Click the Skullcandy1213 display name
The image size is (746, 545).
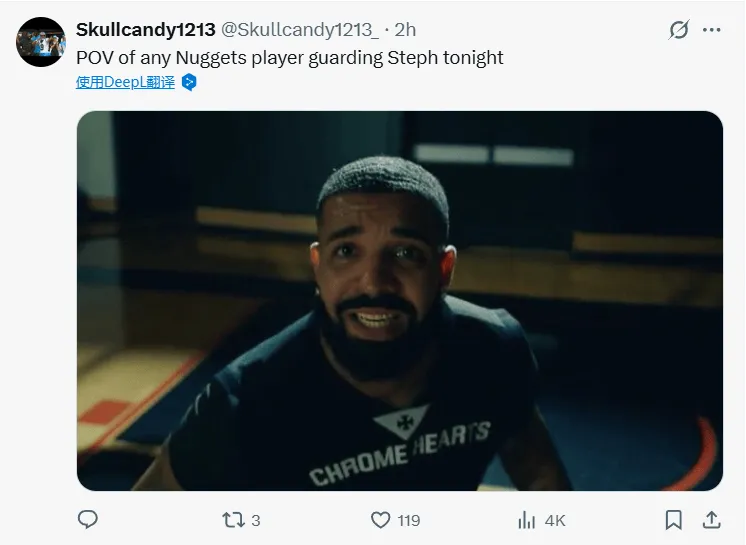click(146, 30)
